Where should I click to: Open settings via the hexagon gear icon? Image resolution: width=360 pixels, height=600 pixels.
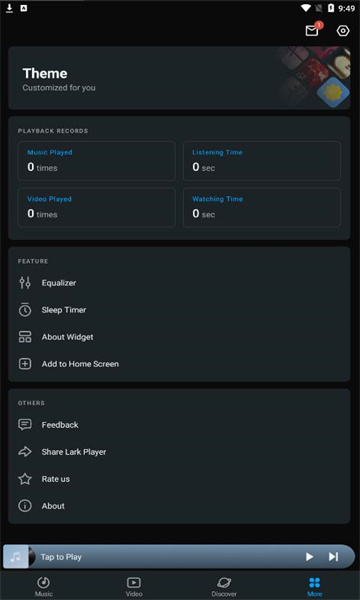343,31
